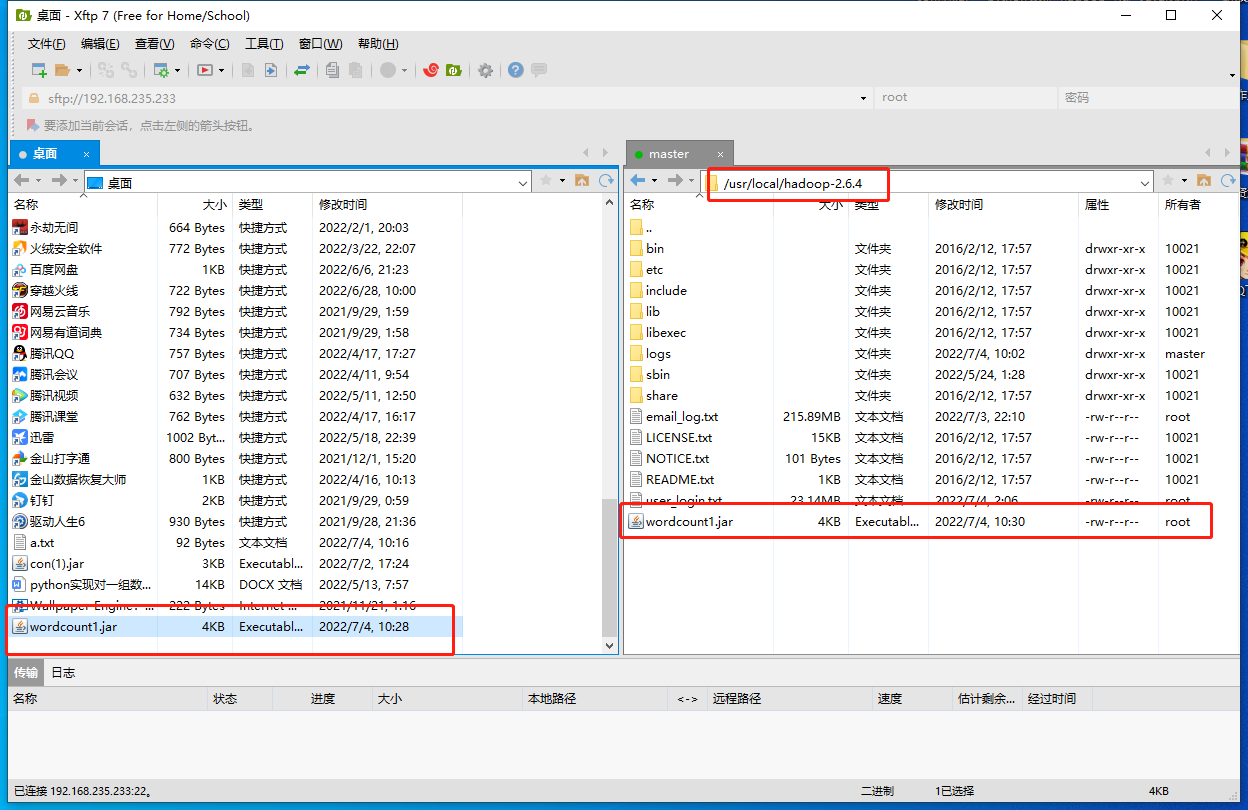Open the 编辑(E) menu

click(100, 44)
